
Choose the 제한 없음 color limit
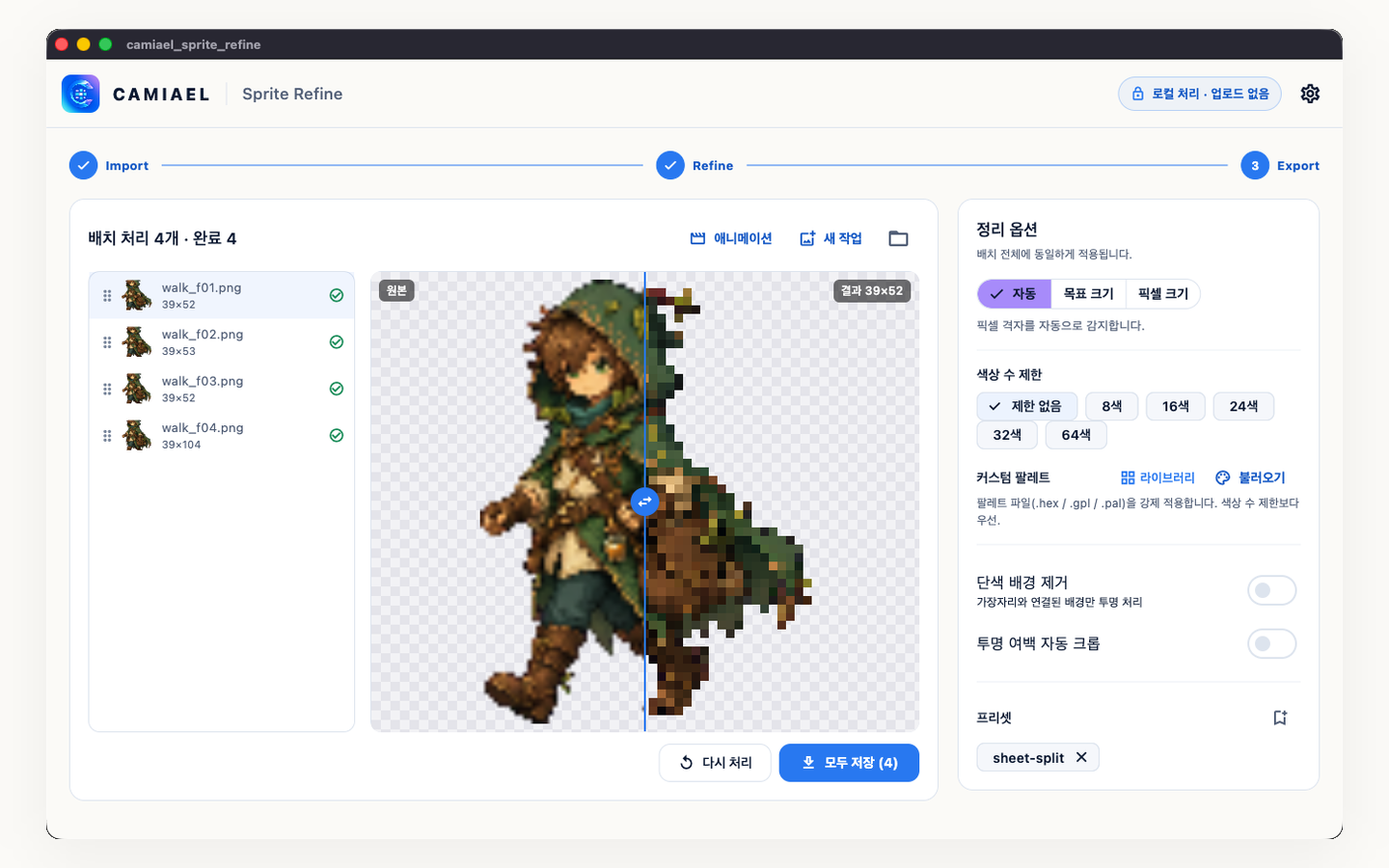coord(1026,406)
